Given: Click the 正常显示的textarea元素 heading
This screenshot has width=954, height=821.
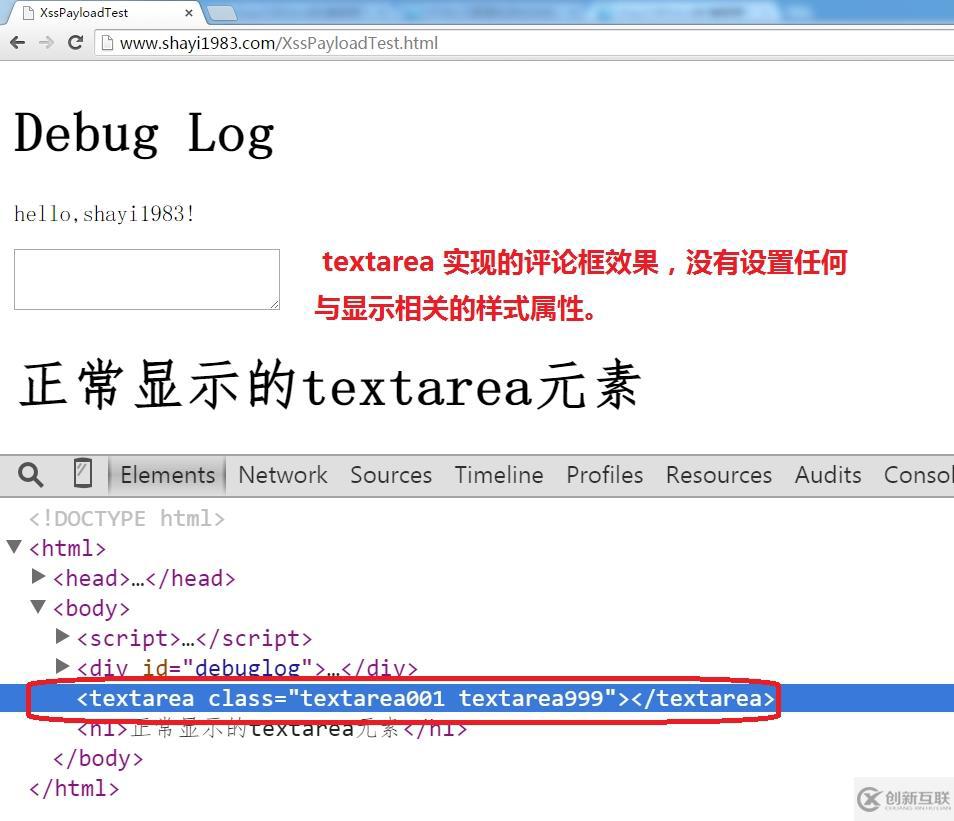Looking at the screenshot, I should [x=330, y=385].
